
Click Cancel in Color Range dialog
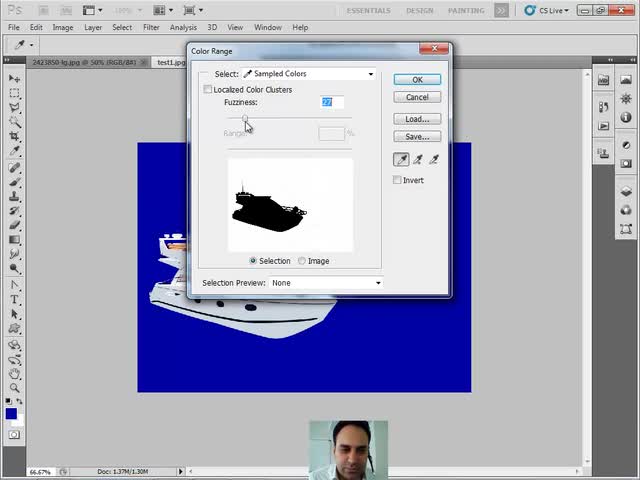[417, 97]
